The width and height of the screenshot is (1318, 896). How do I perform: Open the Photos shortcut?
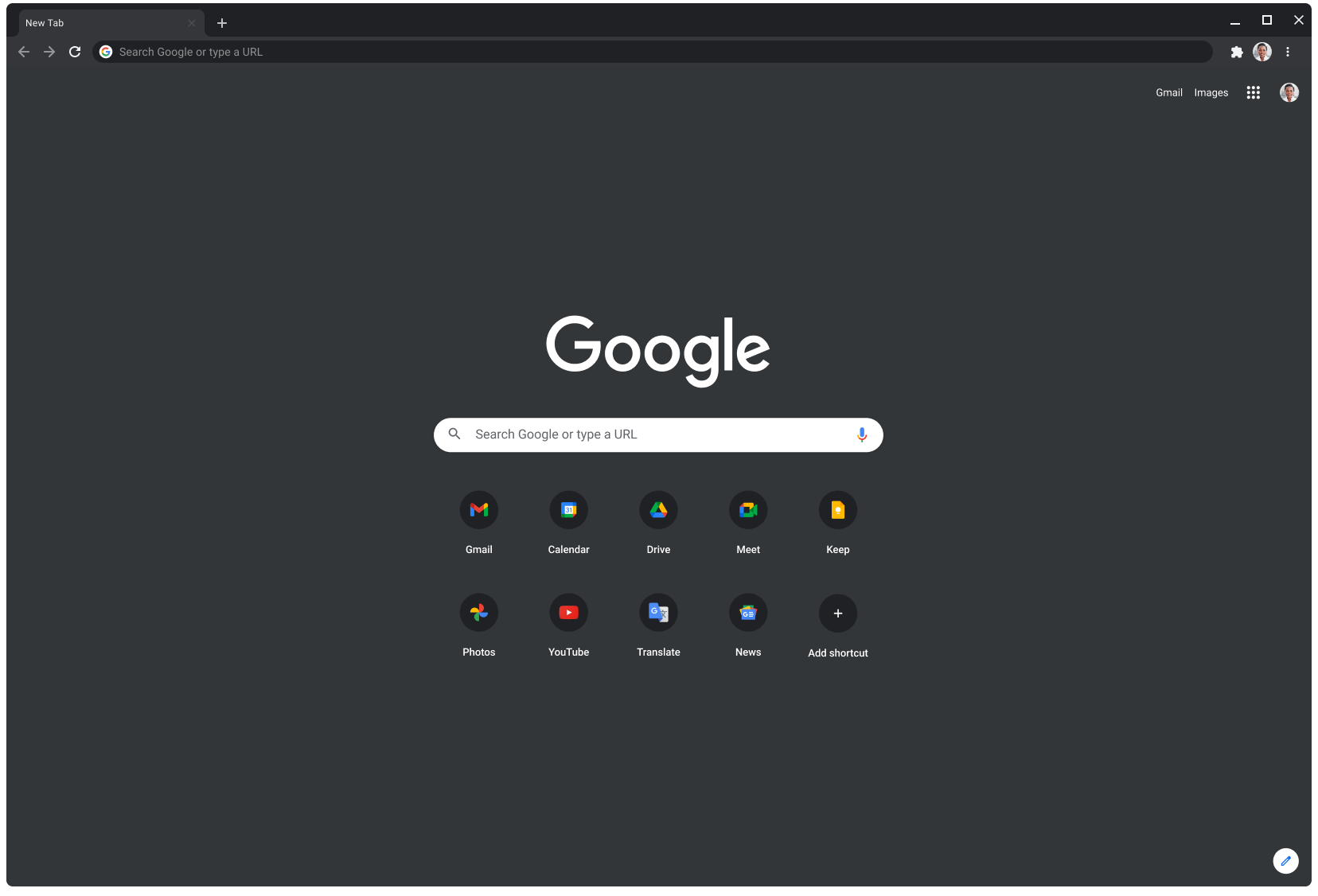coord(478,613)
